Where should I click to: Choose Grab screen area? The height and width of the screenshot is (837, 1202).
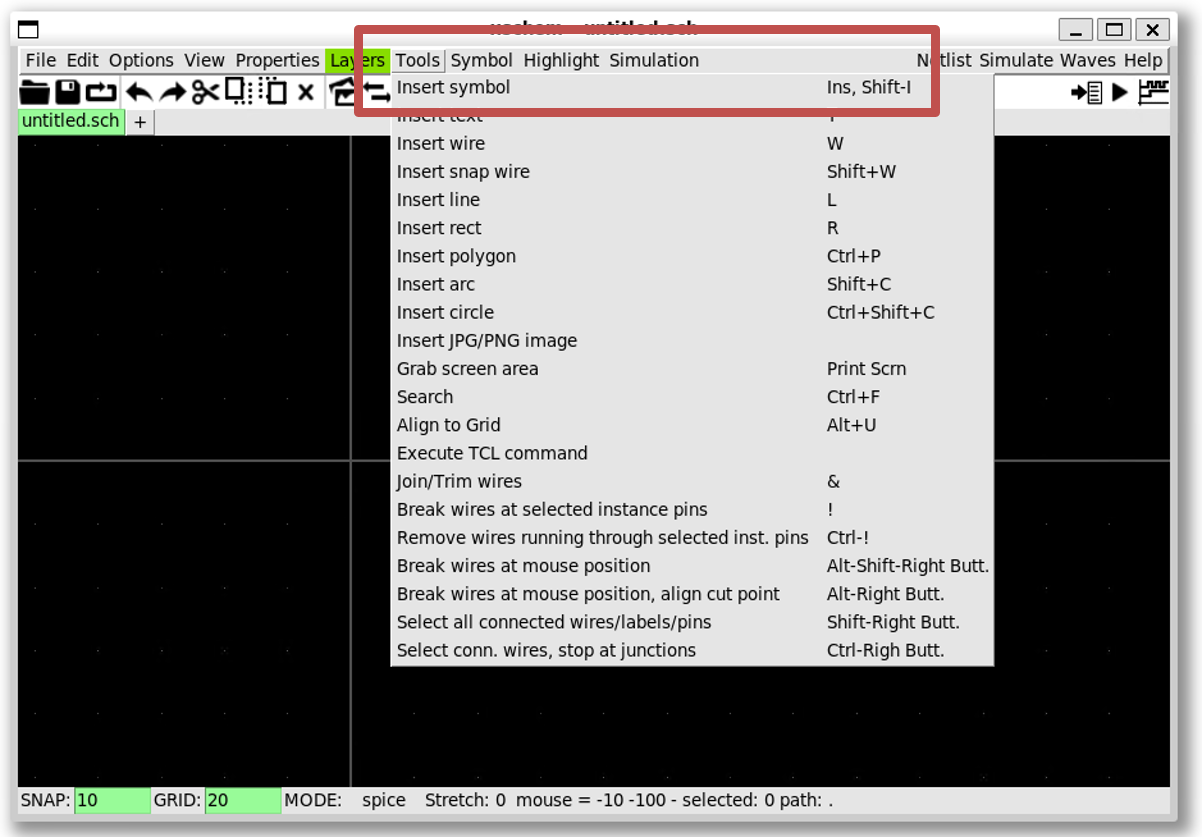tap(692, 368)
